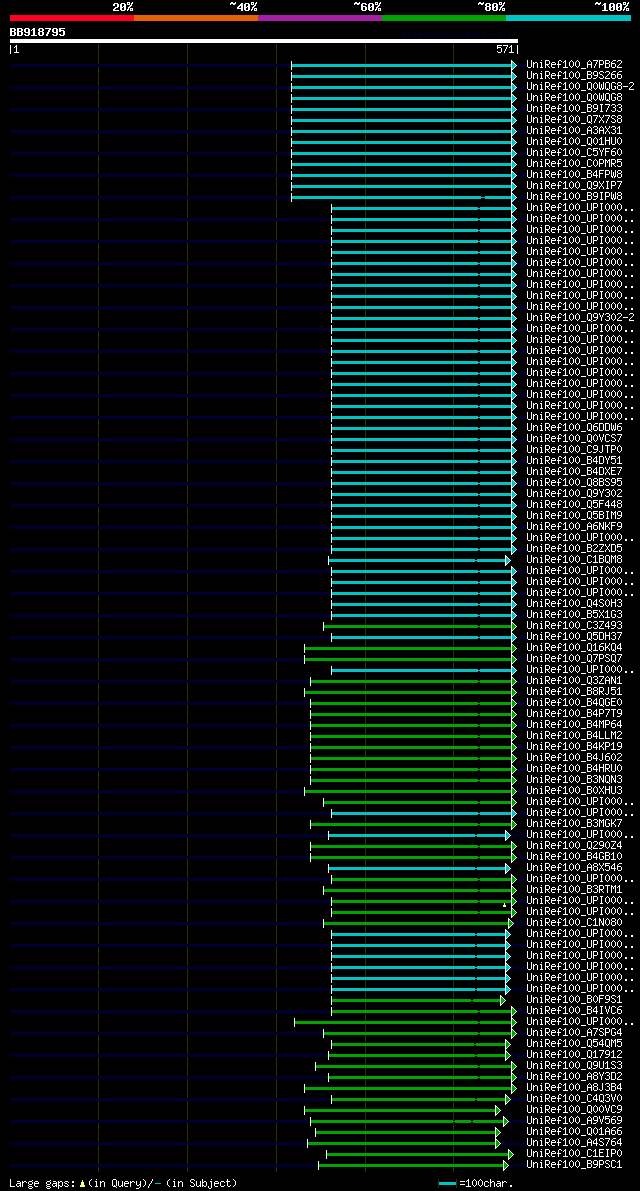This screenshot has width=640, height=1191.
Task: Open UniRef100_B5X1G3 hit name
Action: 574,614
